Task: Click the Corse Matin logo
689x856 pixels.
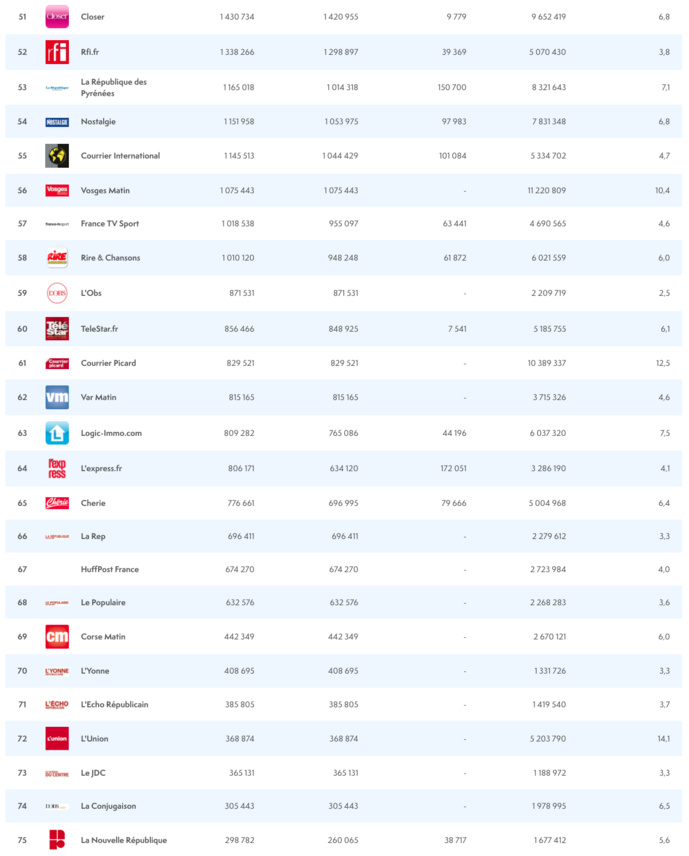Action: tap(57, 637)
